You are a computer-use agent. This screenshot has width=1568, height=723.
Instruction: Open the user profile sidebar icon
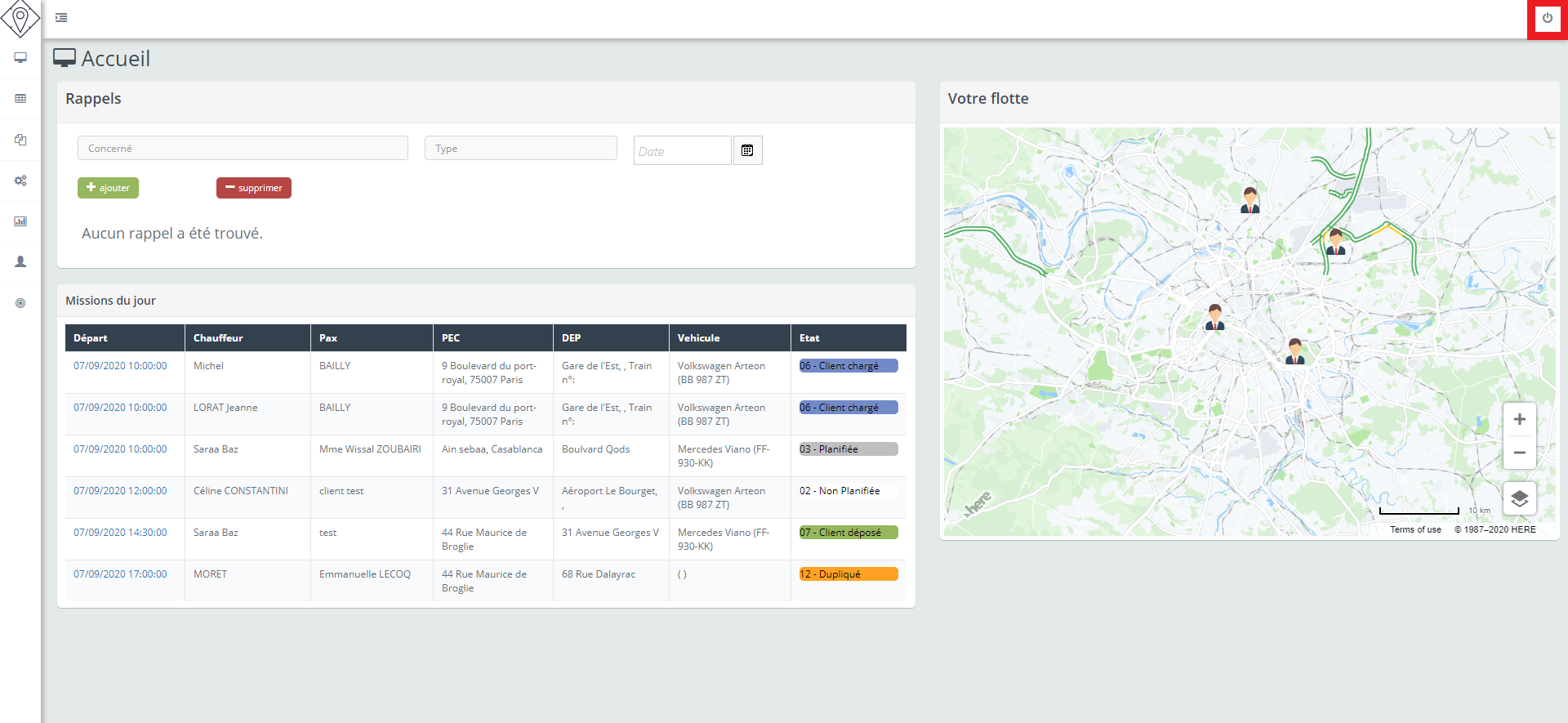[20, 262]
